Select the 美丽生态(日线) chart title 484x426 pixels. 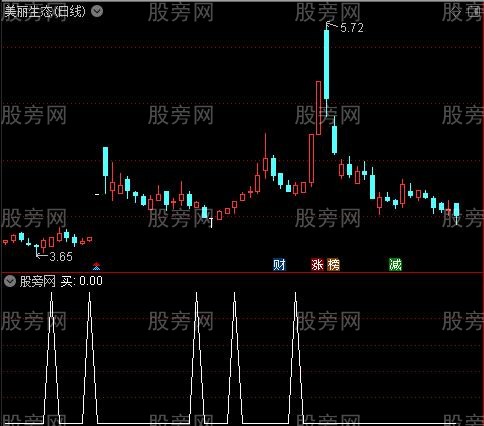pyautogui.click(x=45, y=12)
